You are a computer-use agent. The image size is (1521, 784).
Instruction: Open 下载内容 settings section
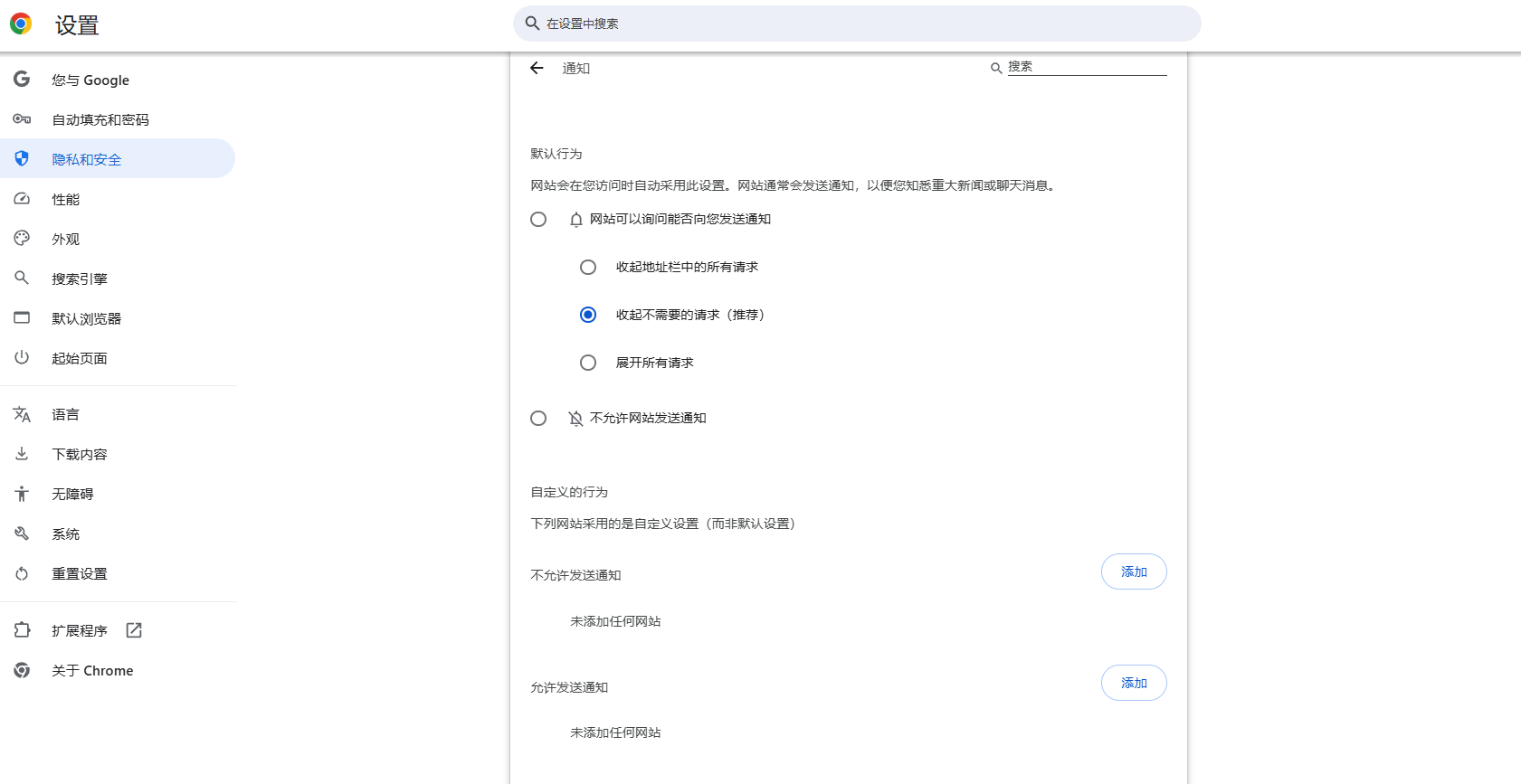[118, 454]
